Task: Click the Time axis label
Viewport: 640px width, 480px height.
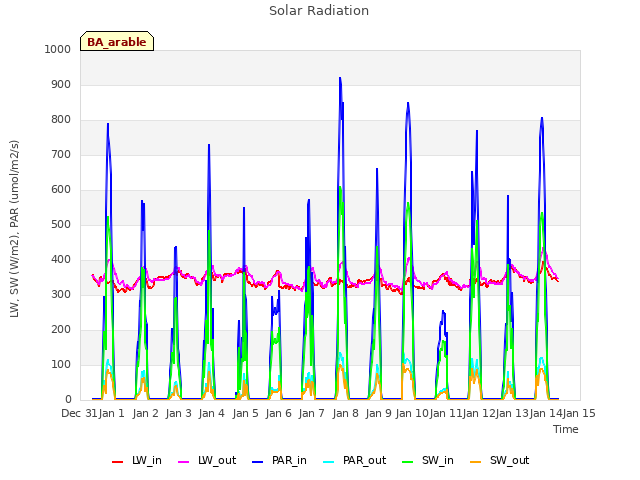Action: point(566,429)
